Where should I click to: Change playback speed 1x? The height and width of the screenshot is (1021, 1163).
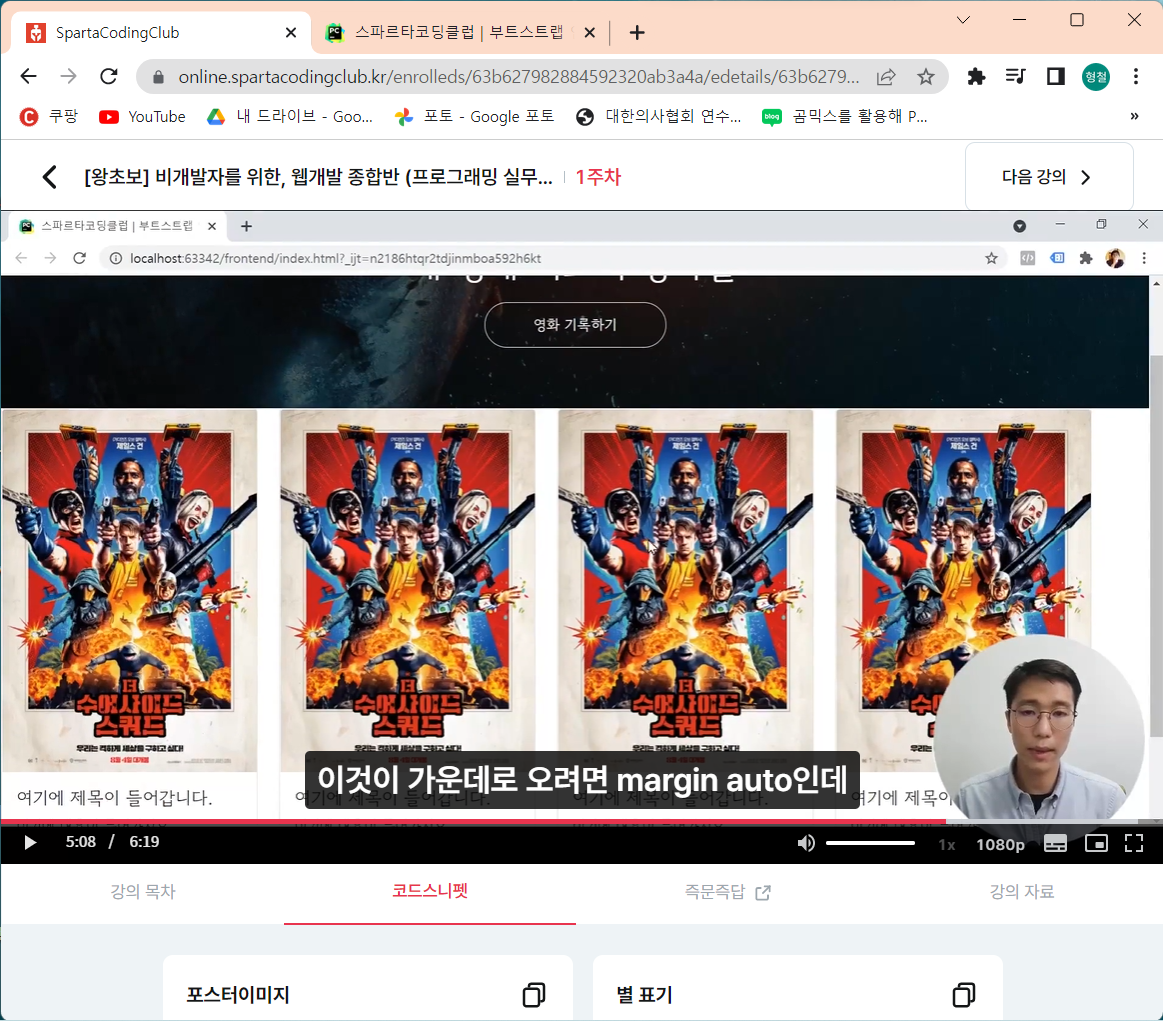(x=946, y=845)
